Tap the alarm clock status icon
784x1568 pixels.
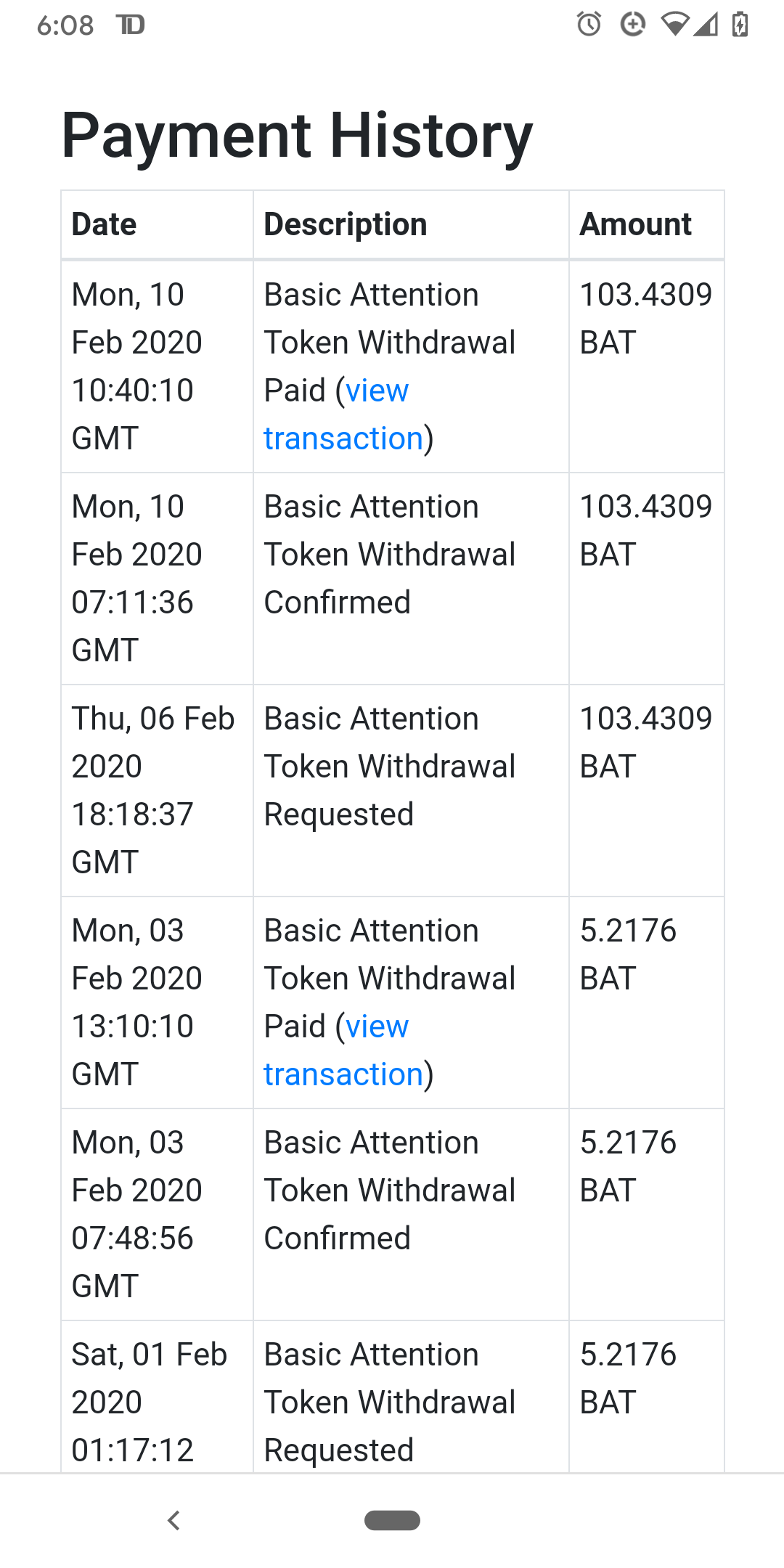pos(589,25)
